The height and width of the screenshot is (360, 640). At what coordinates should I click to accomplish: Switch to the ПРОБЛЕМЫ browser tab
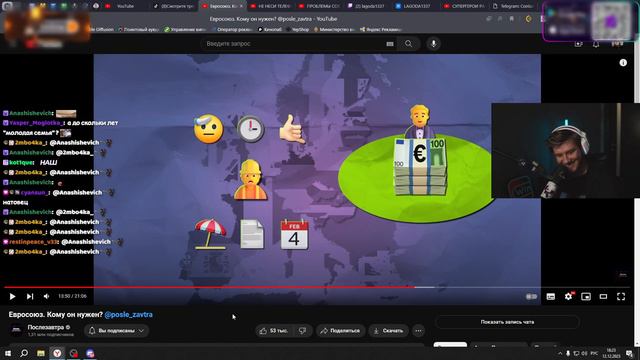320,6
